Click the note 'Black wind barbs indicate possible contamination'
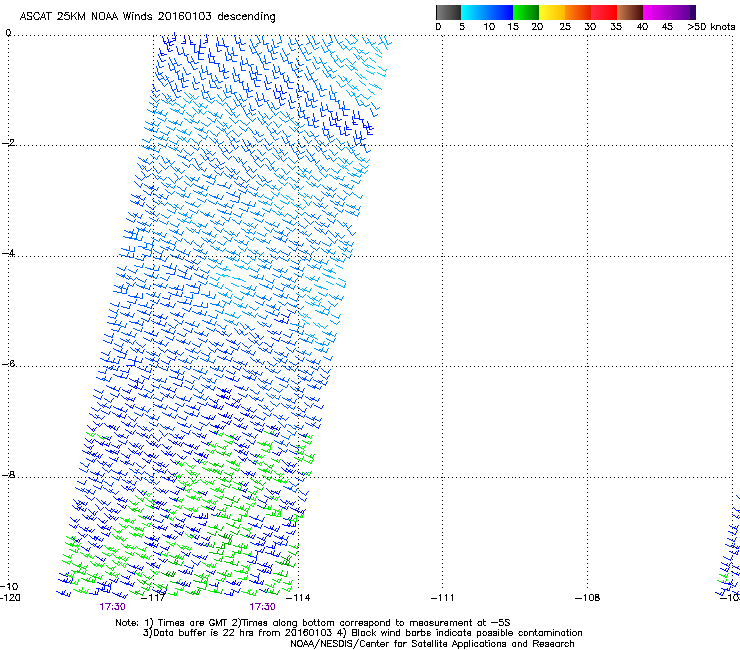The height and width of the screenshot is (650, 740). pos(467,633)
